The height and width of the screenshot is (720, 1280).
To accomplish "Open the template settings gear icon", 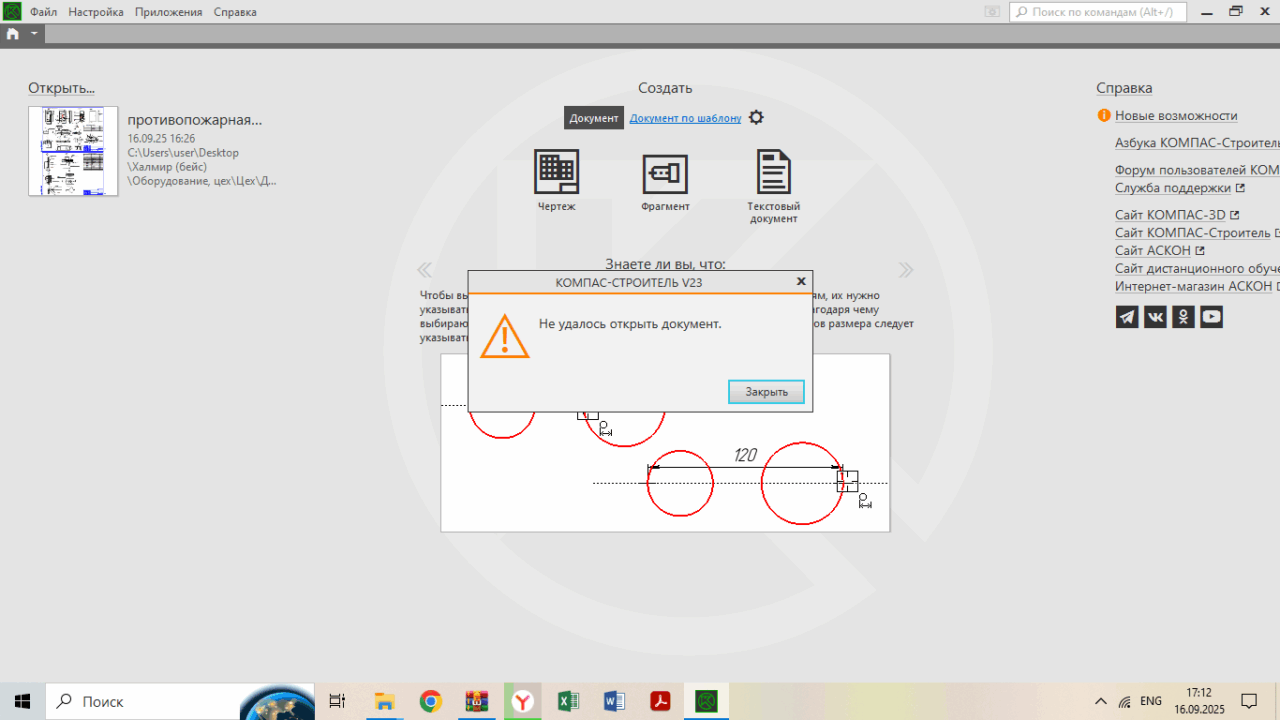I will tap(756, 118).
